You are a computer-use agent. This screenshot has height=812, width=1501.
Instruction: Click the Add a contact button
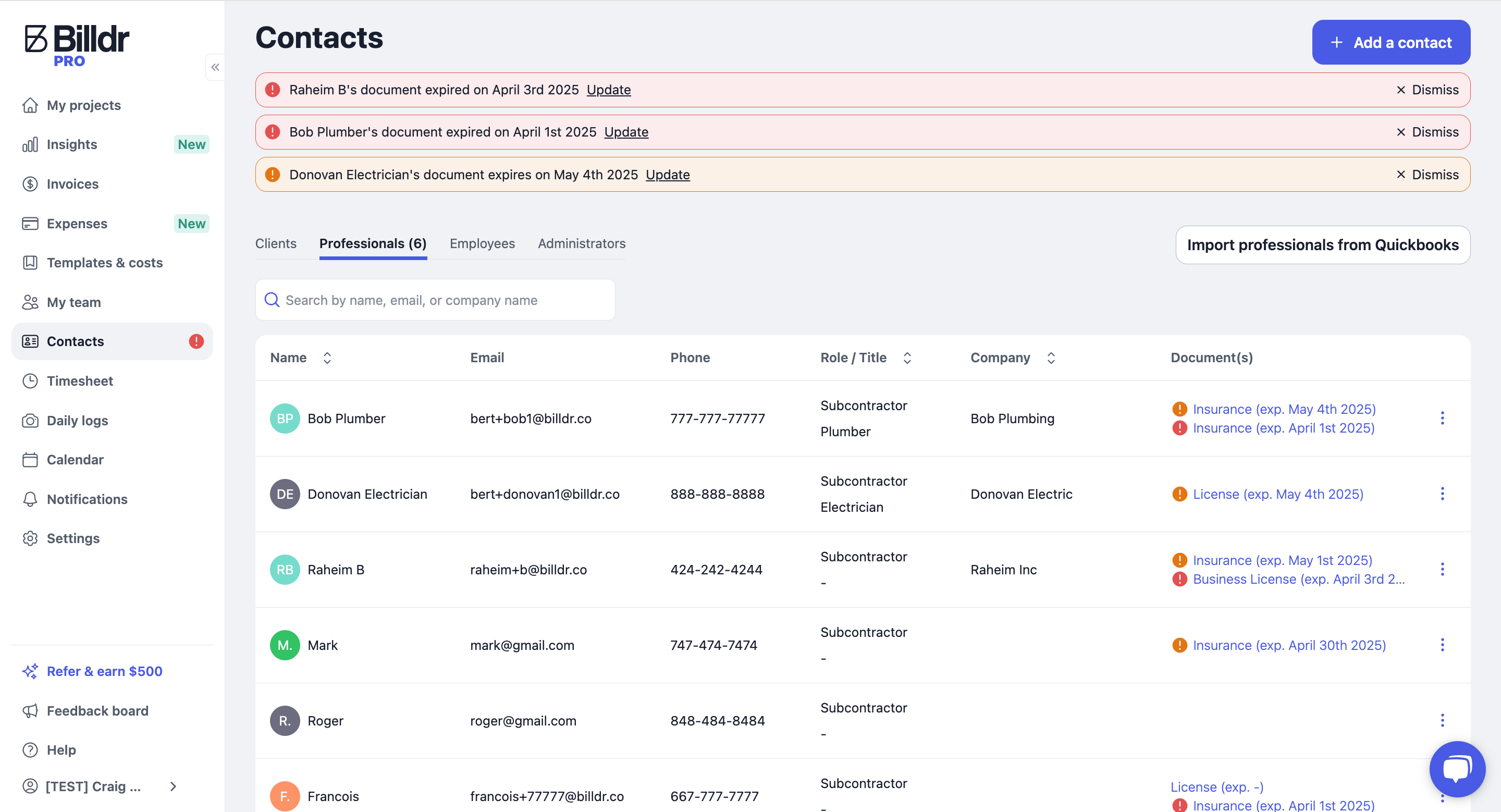(x=1391, y=43)
